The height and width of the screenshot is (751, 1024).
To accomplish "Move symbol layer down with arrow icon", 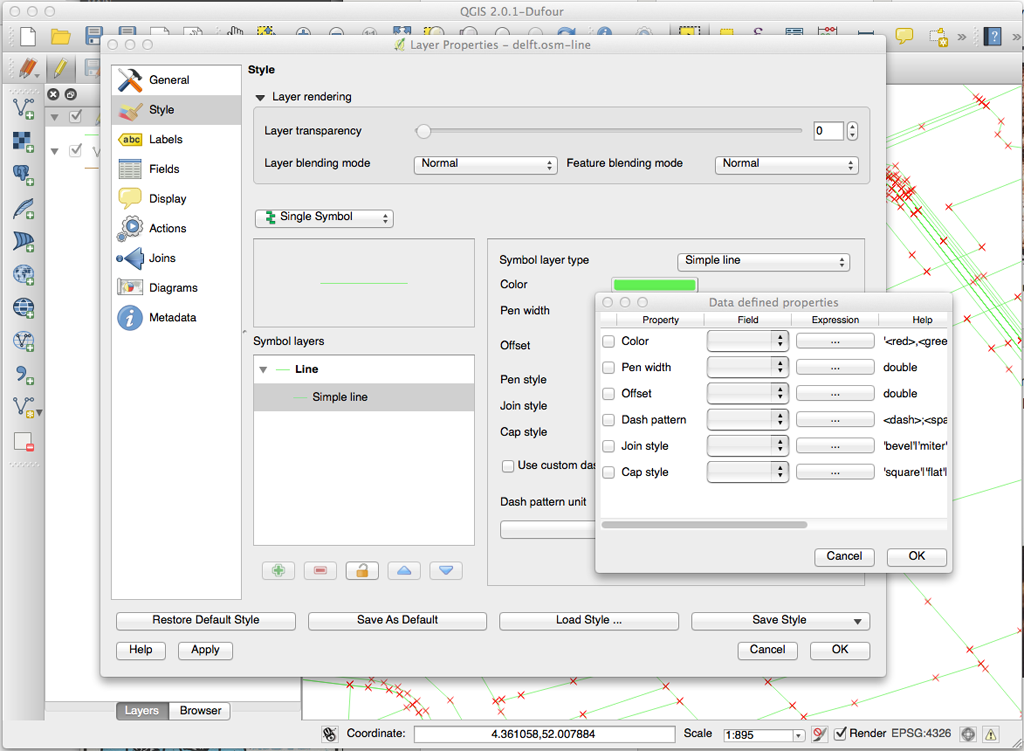I will click(446, 570).
